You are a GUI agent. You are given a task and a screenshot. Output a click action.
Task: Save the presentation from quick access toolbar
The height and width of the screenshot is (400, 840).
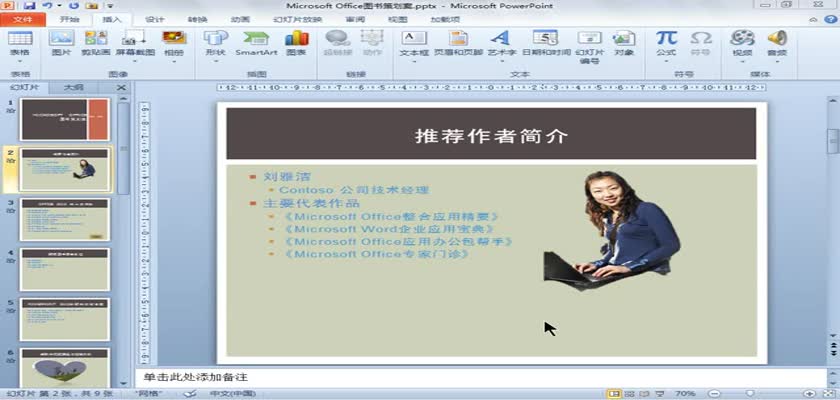29,6
